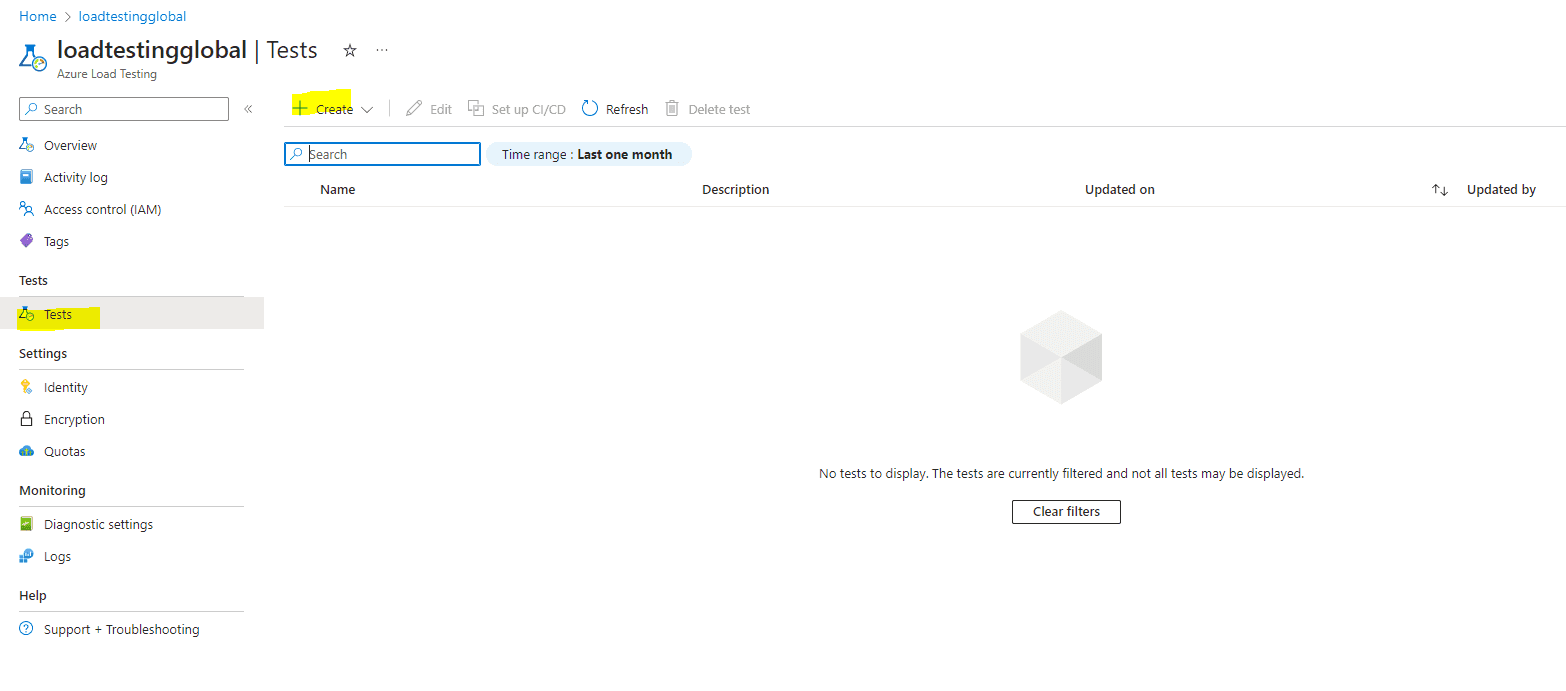Click the Logs chart icon
This screenshot has width=1566, height=691.
[27, 556]
